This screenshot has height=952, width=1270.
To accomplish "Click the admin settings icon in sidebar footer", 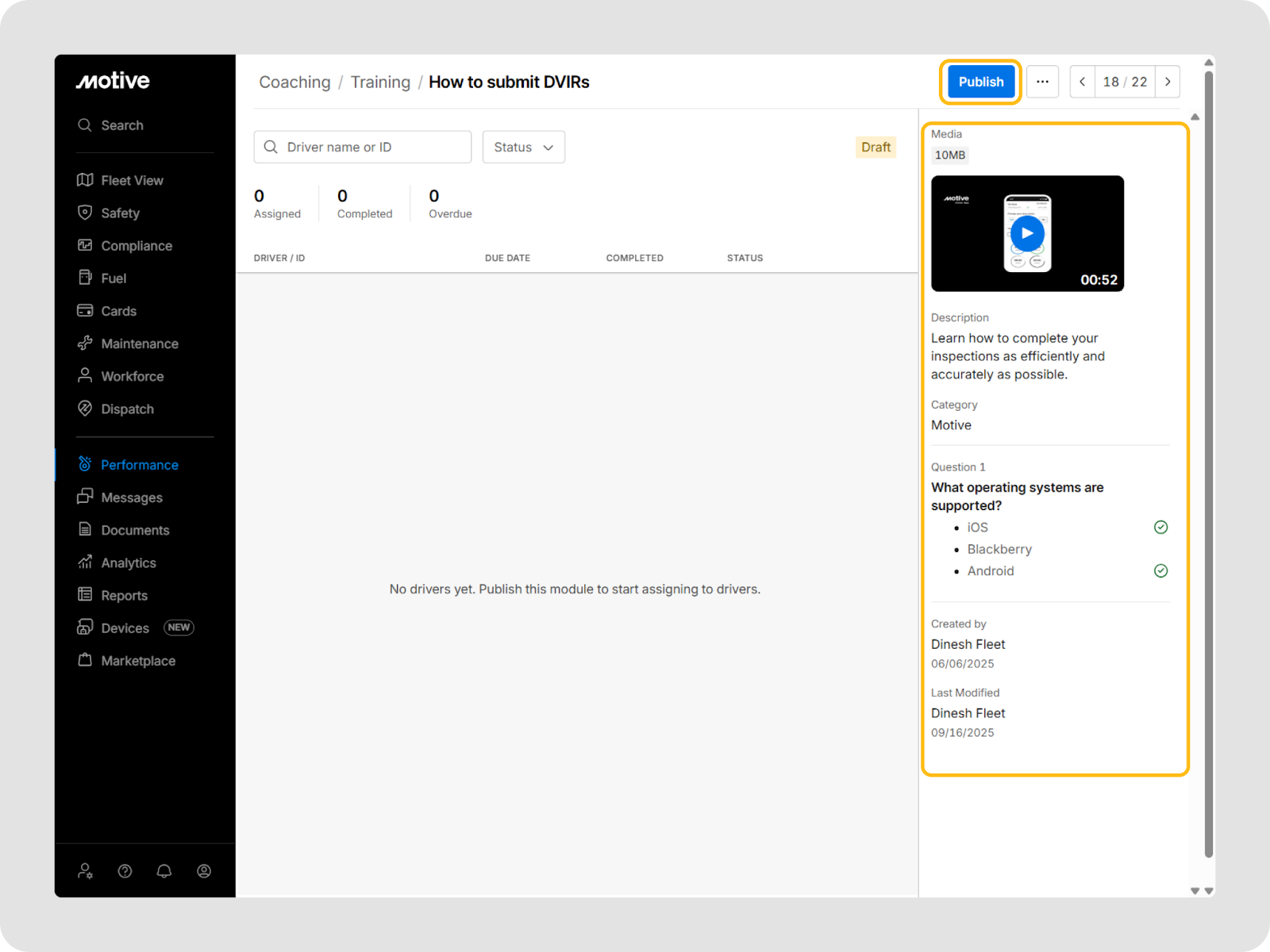I will point(85,871).
